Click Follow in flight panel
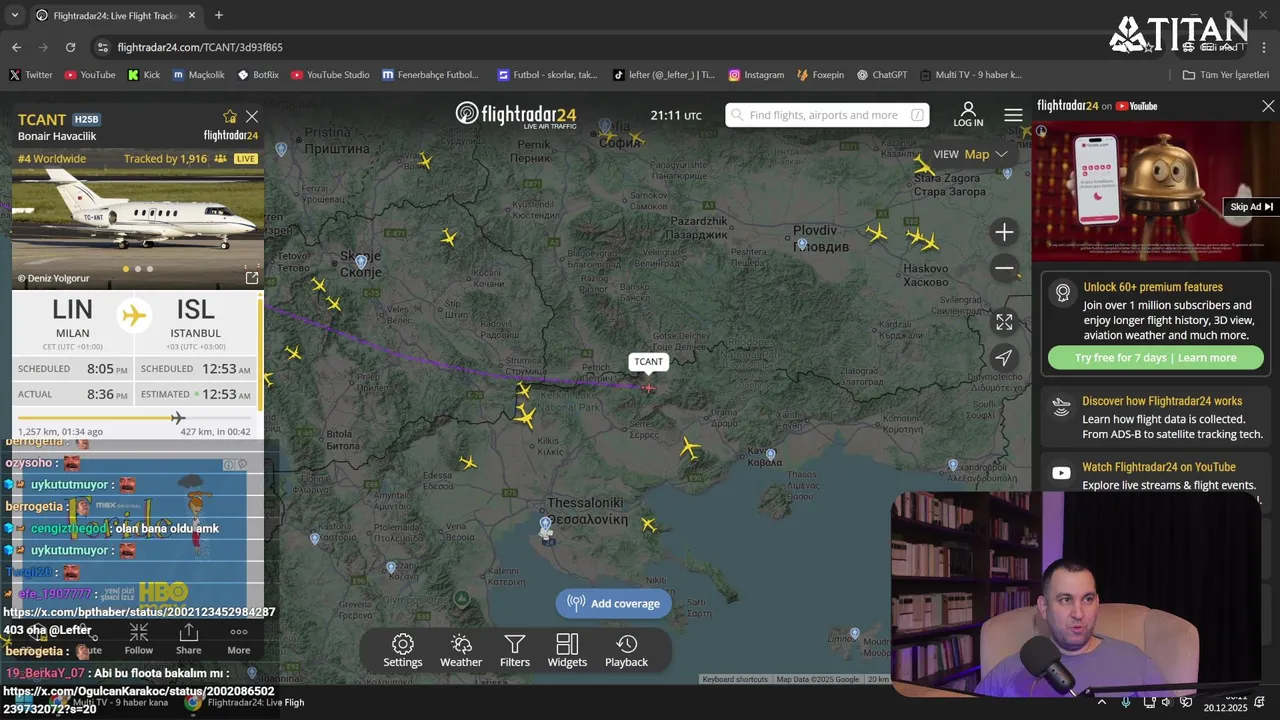The width and height of the screenshot is (1280, 720). [139, 639]
